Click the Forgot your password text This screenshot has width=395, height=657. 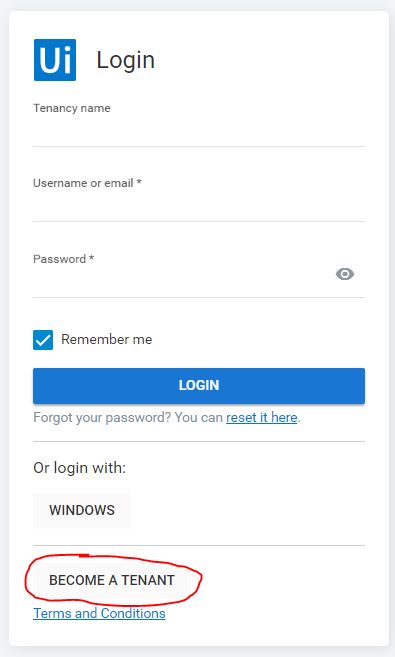pos(103,418)
